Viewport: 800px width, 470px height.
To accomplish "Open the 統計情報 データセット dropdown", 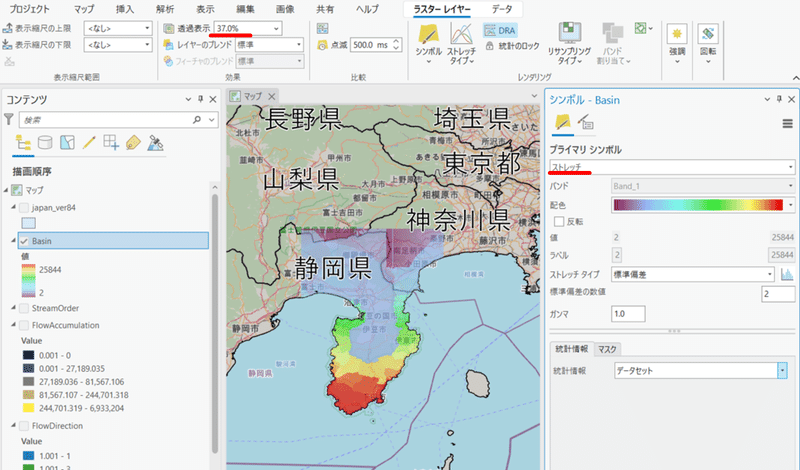I will coord(701,371).
